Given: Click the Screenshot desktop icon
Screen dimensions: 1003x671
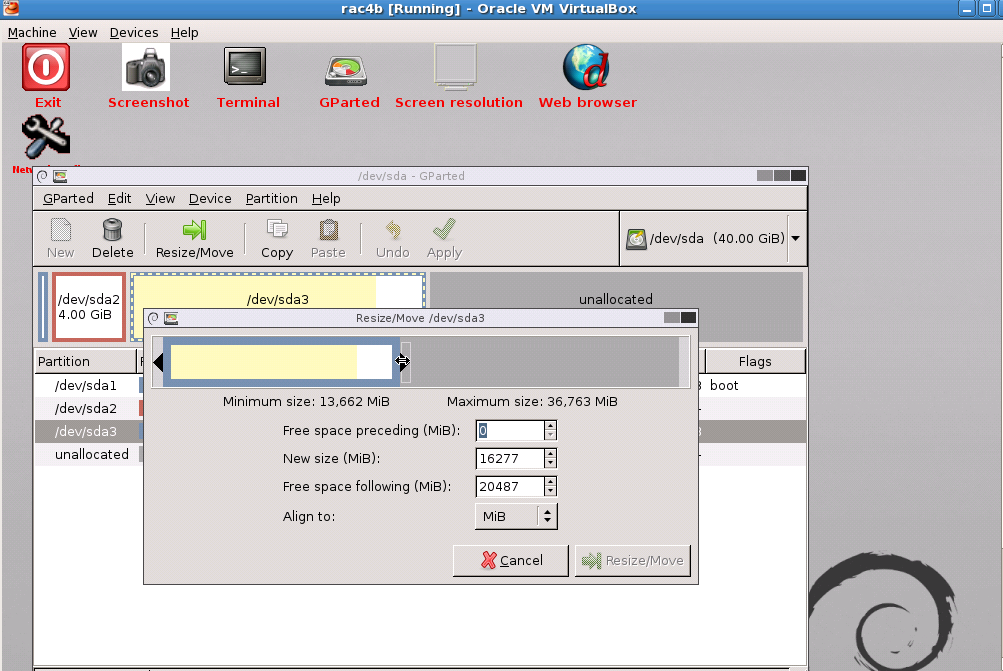Looking at the screenshot, I should coord(147,68).
